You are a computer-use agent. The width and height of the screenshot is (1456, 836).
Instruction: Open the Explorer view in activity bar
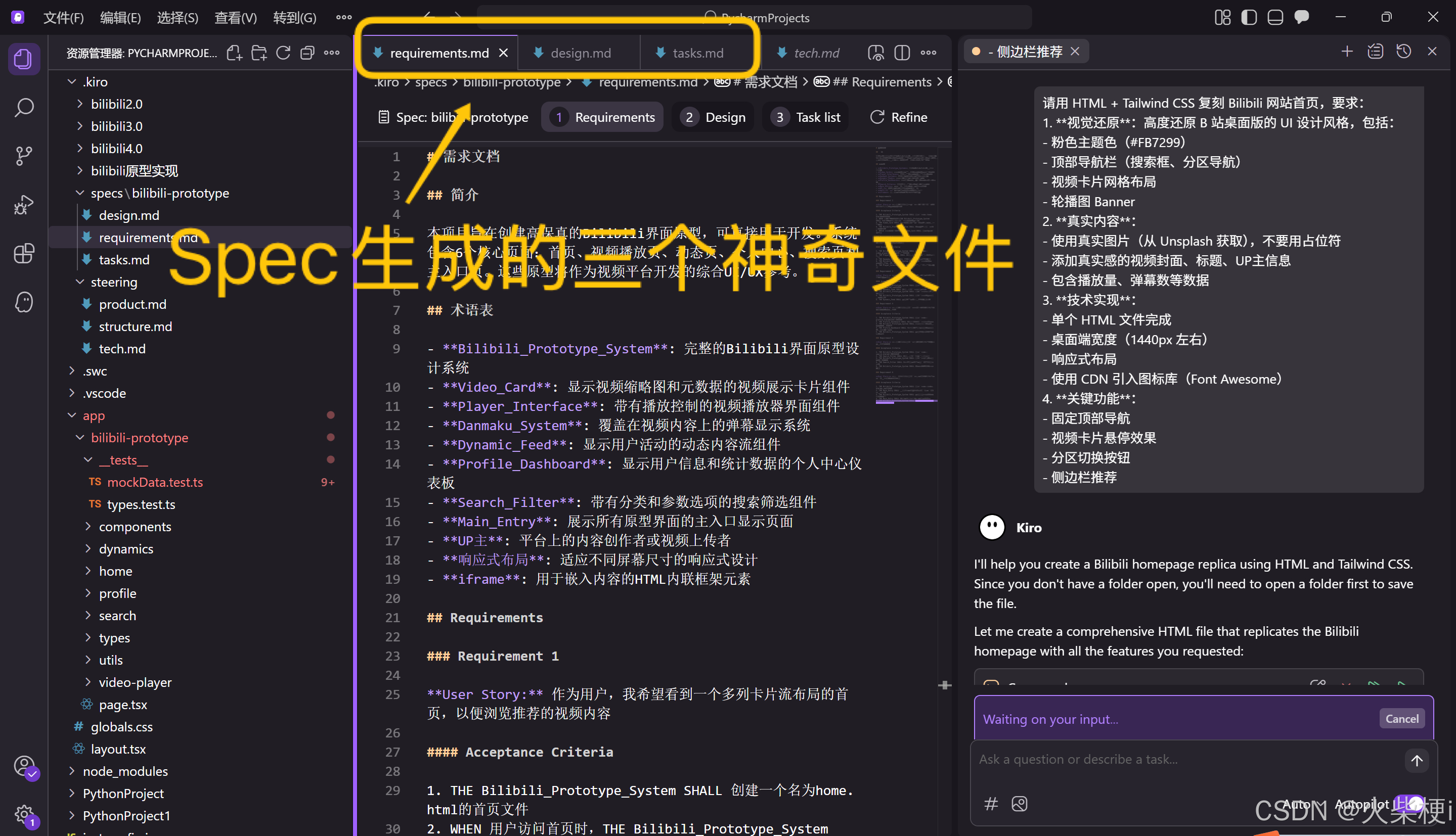coord(24,59)
